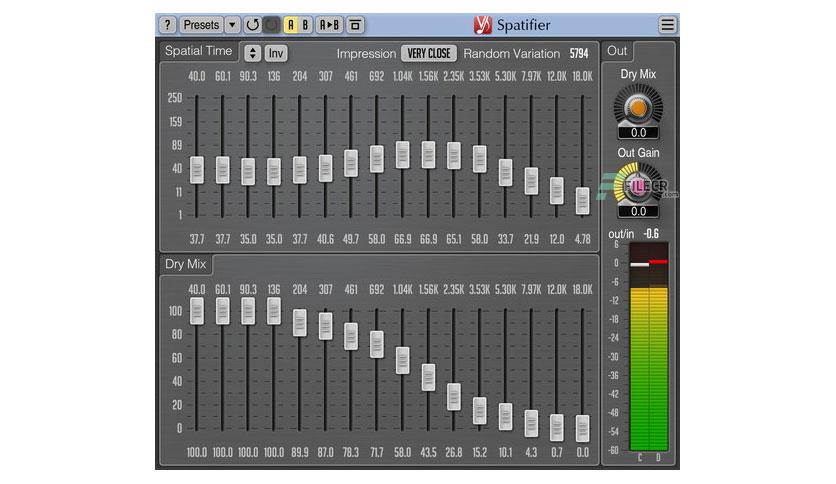
Task: Click the orange Dry Mix knob
Action: [638, 108]
